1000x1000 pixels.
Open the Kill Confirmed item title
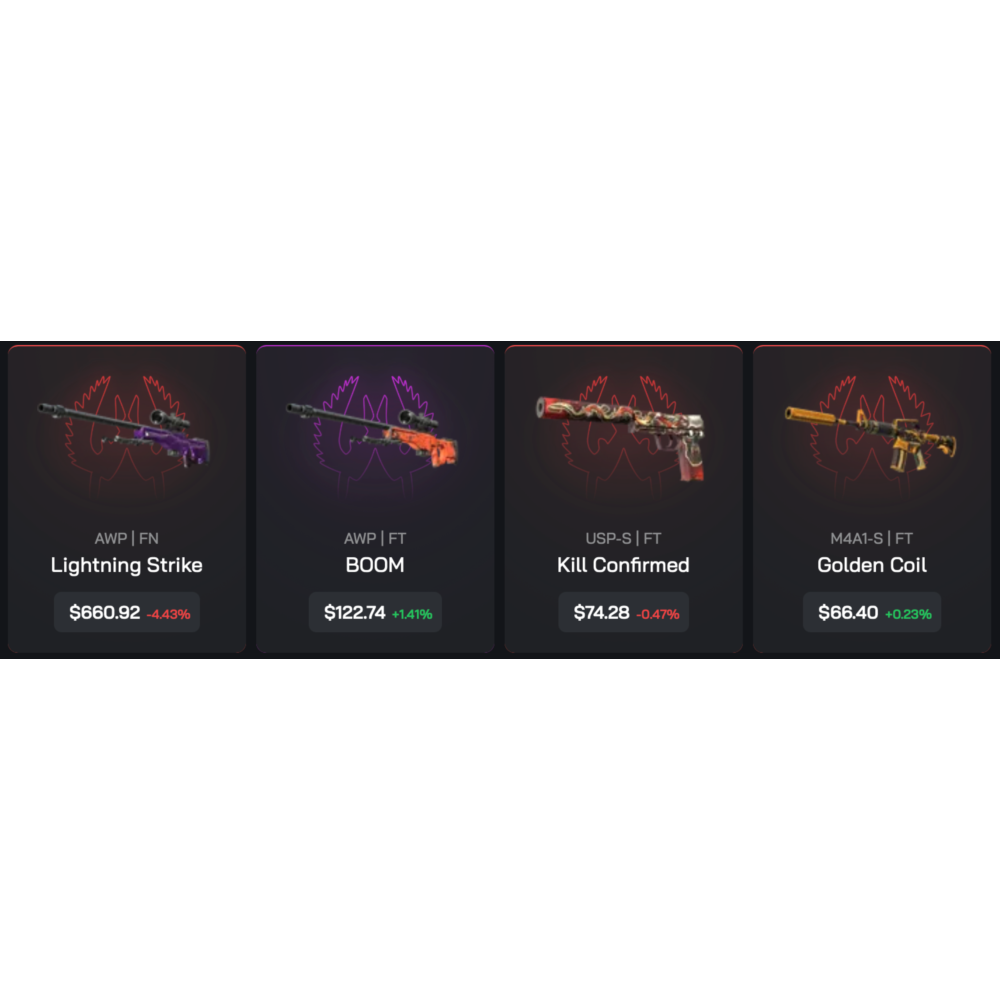[x=623, y=565]
